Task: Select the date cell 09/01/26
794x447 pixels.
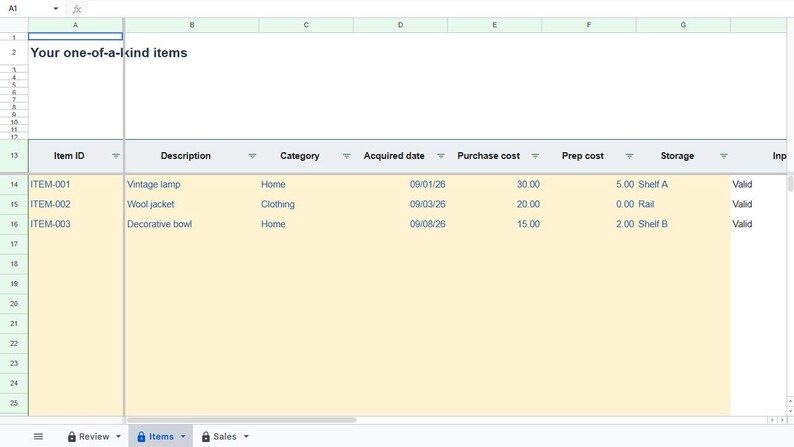Action: coord(400,184)
